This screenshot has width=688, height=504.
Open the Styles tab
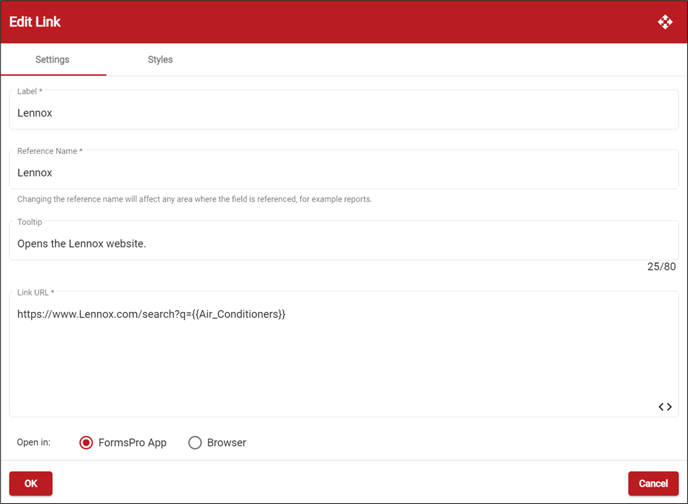[x=160, y=60]
